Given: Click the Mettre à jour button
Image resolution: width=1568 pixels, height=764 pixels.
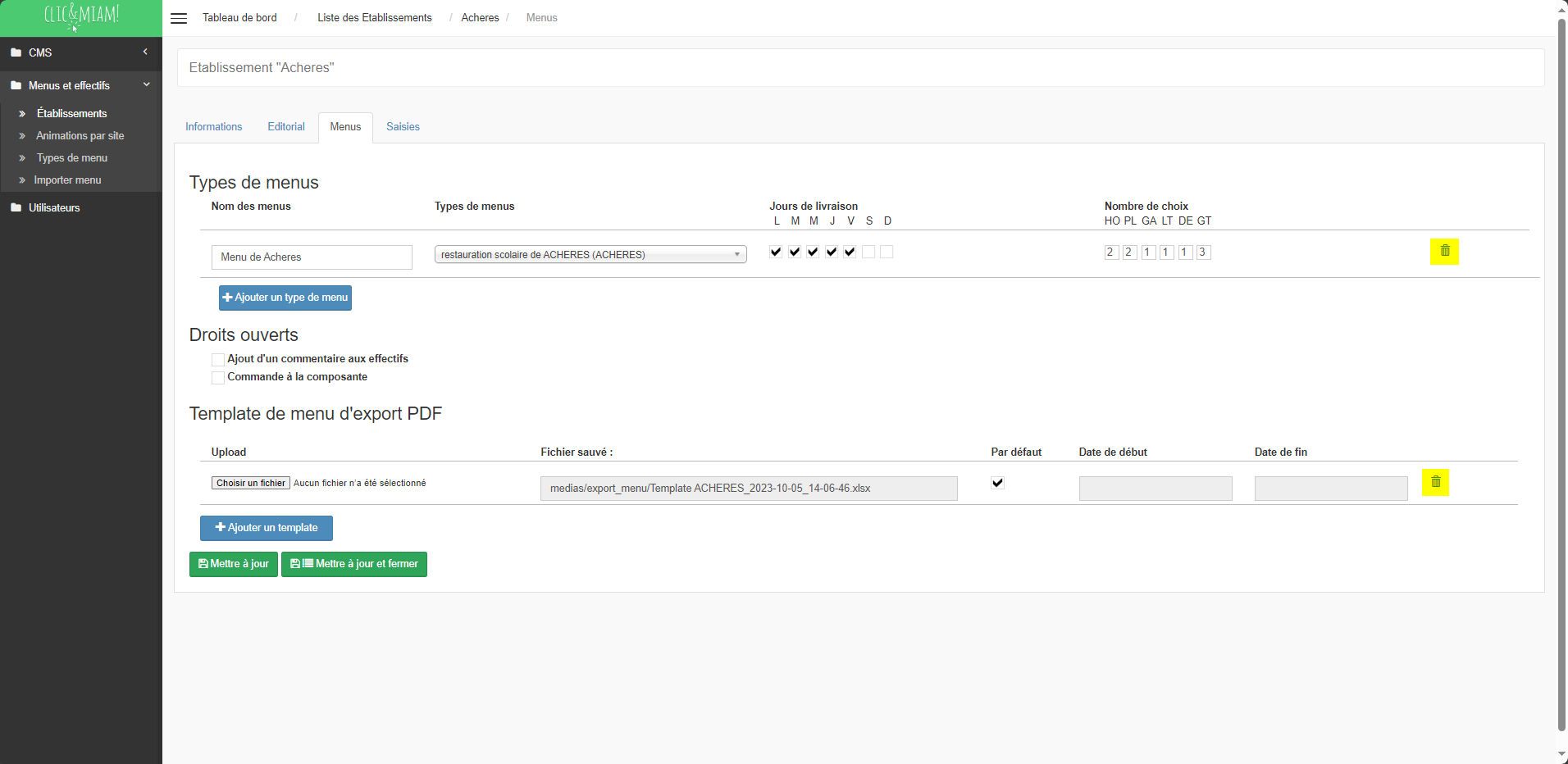Looking at the screenshot, I should pyautogui.click(x=234, y=564).
